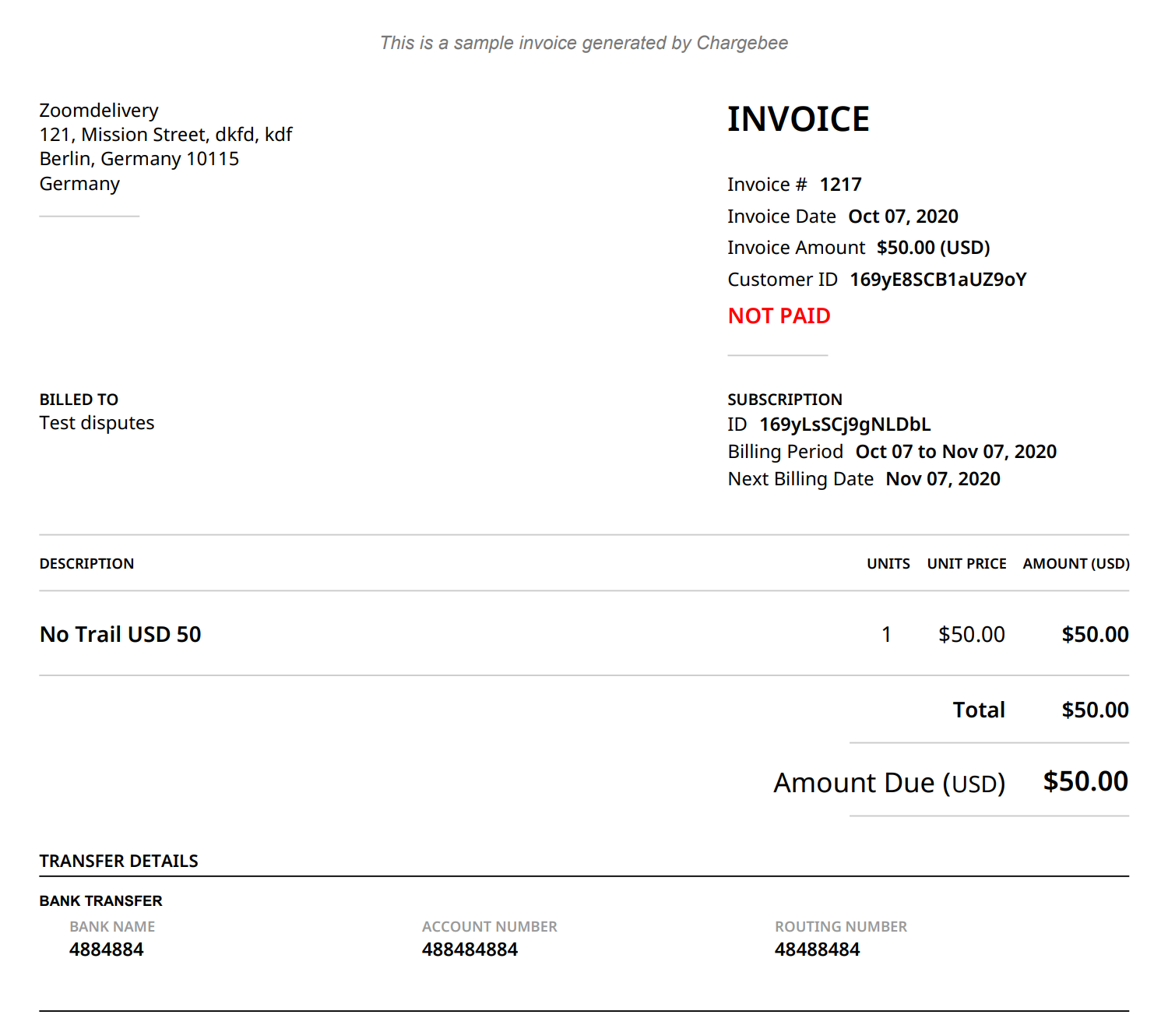The height and width of the screenshot is (1036, 1154).
Task: Click the Billing Period Oct 07 to Nov 07
Action: tap(955, 452)
